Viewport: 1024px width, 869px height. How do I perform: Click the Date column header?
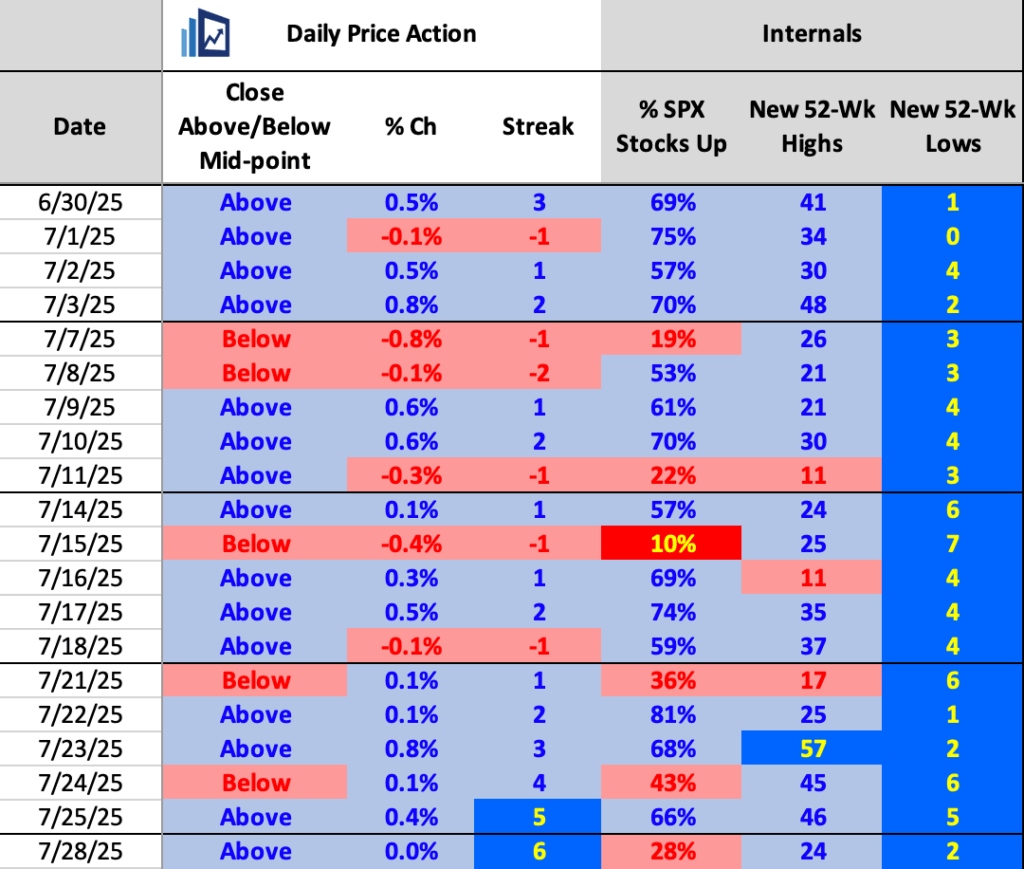click(80, 126)
